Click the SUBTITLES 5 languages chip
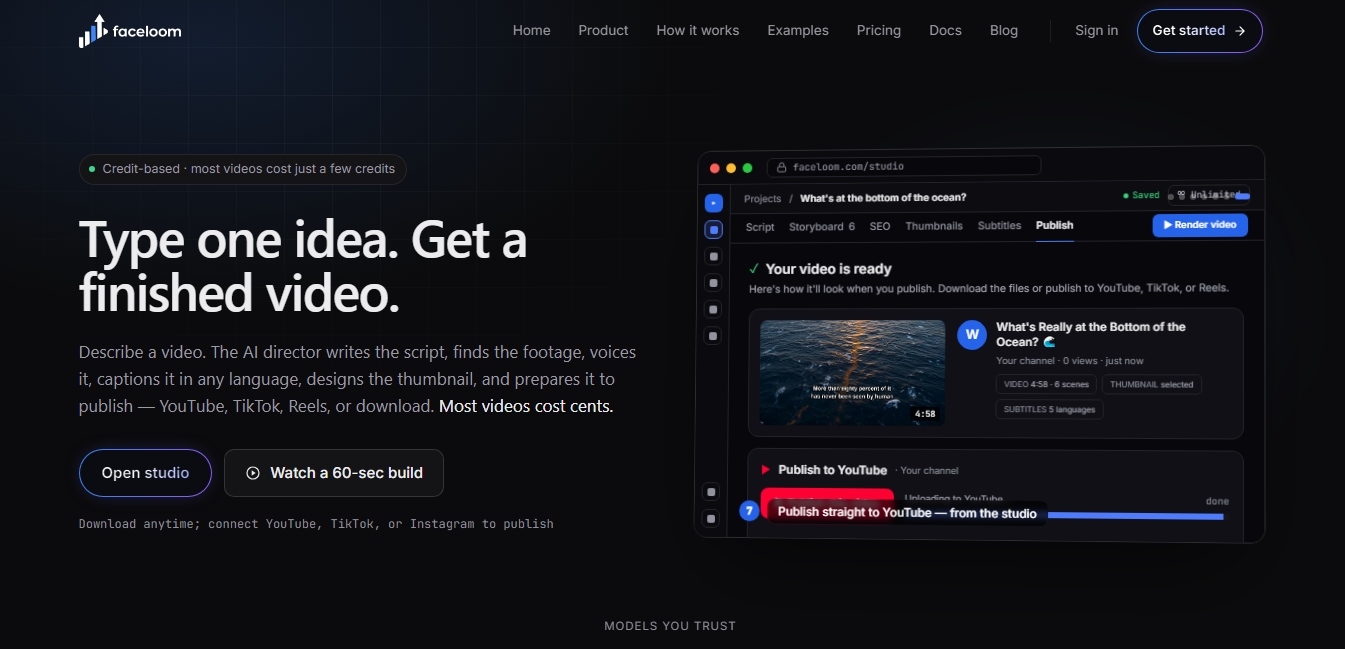Viewport: 1345px width, 649px height. pyautogui.click(x=1049, y=409)
